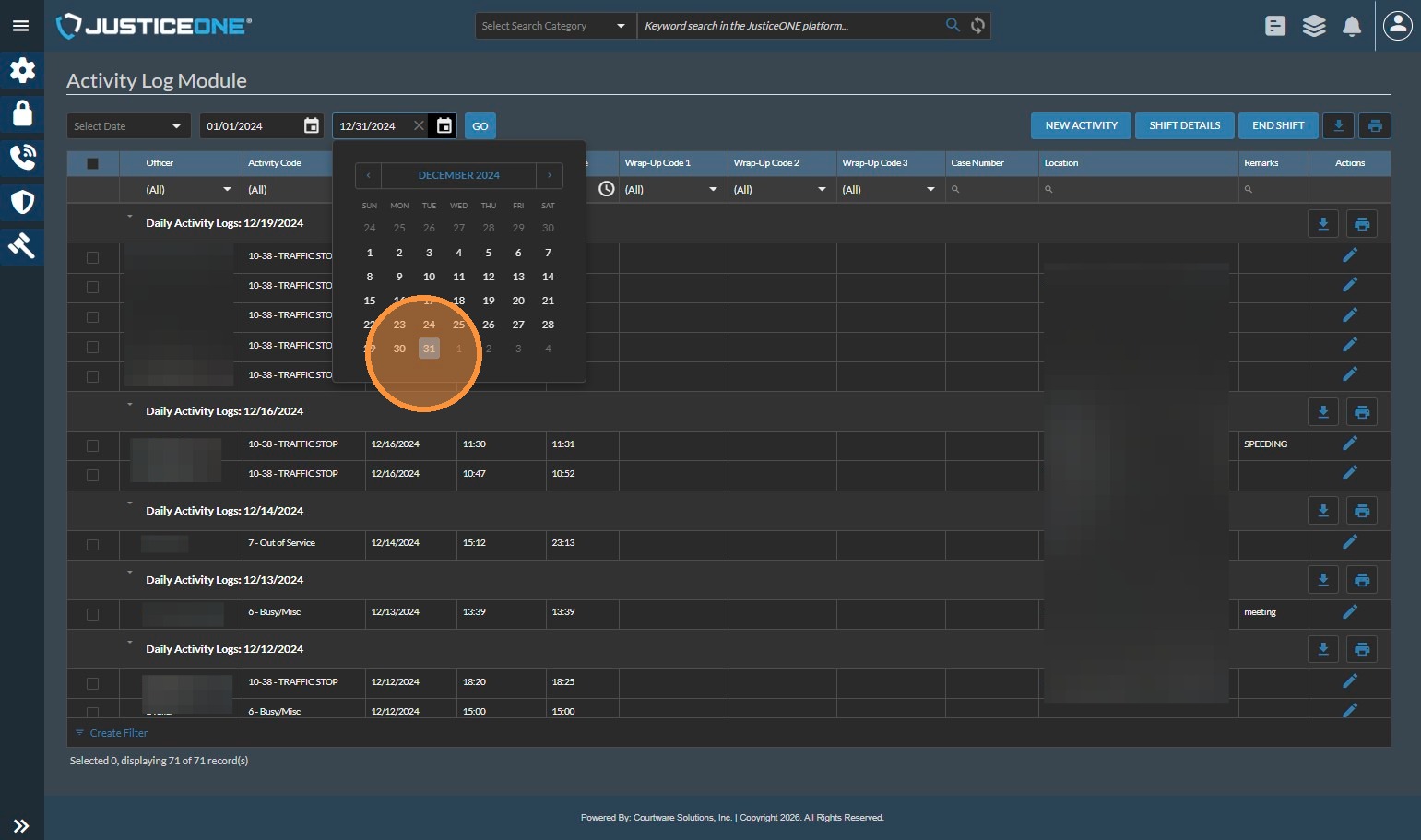Edit the SPEEDING traffic stop entry
Screen dimensions: 1421x840
(x=1350, y=444)
